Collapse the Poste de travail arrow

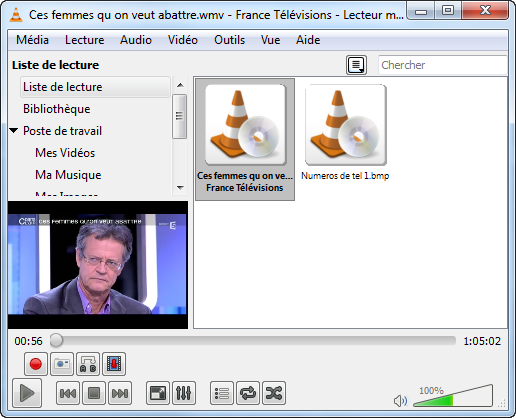(x=14, y=130)
